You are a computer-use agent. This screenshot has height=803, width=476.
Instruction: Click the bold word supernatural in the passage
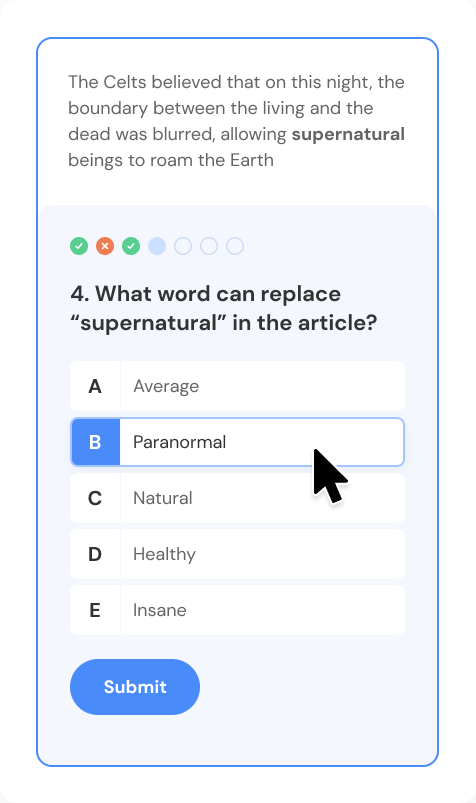click(x=348, y=134)
